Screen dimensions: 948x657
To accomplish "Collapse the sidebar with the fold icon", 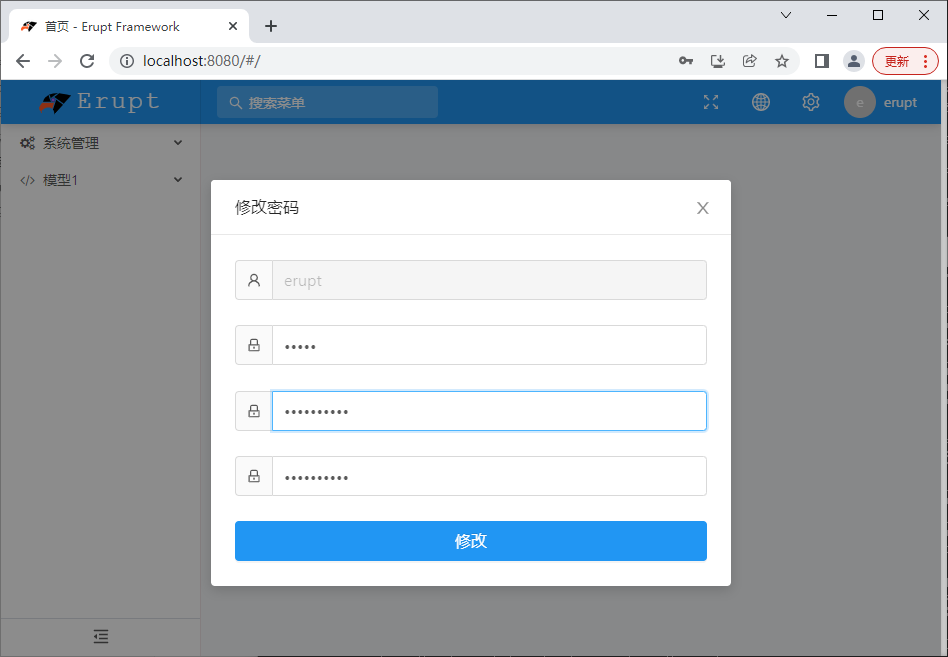I will point(101,636).
